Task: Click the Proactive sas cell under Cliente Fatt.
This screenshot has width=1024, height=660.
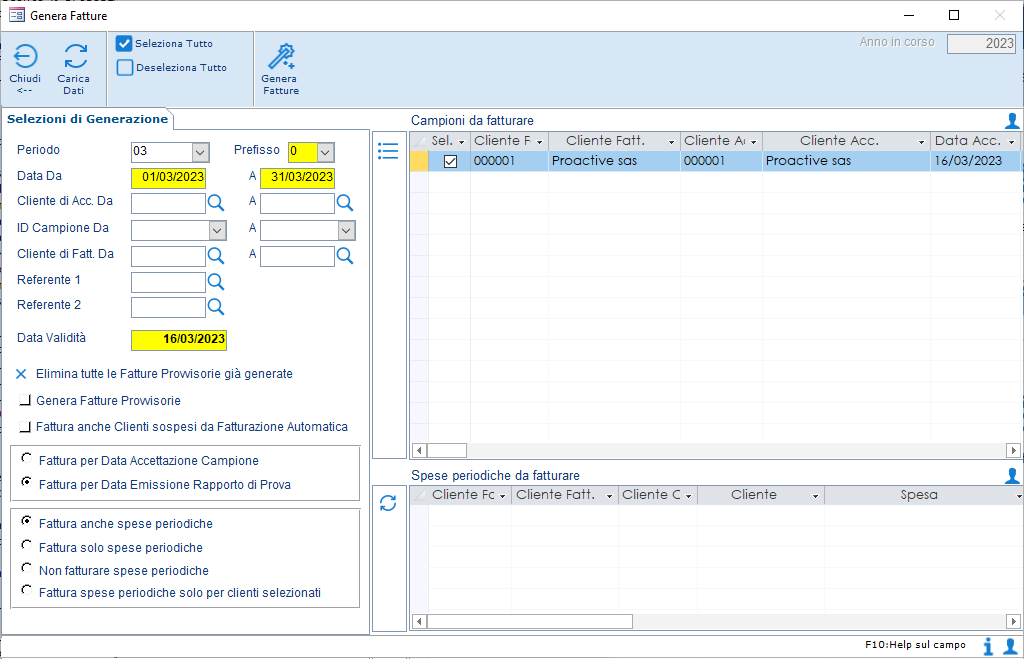Action: [614, 161]
